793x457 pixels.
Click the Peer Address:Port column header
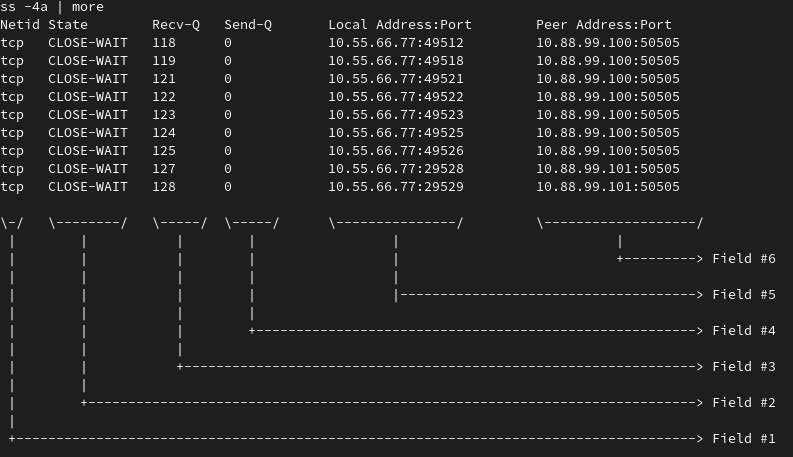(x=604, y=24)
